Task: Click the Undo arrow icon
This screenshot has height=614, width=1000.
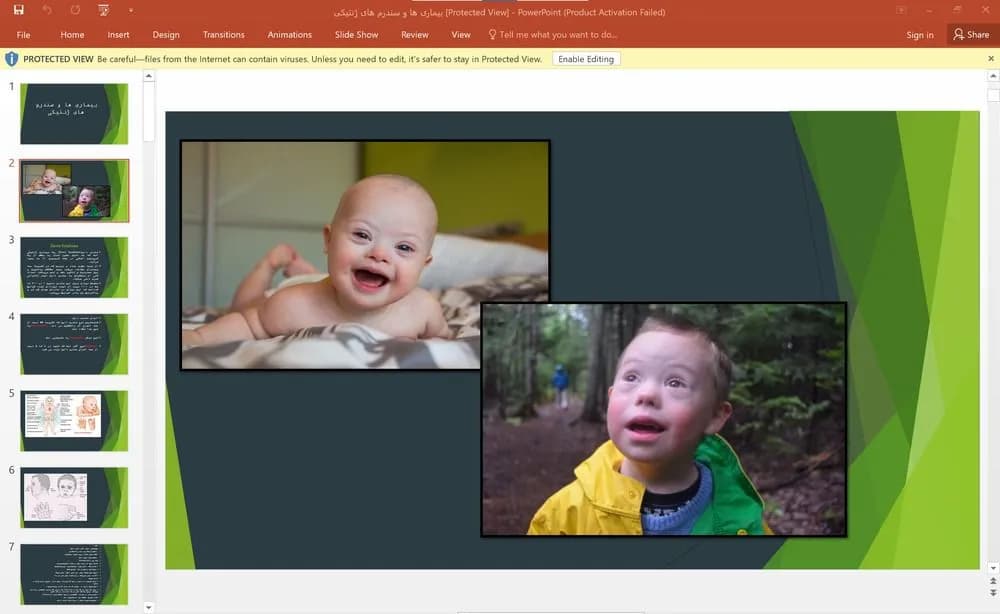Action: [47, 10]
